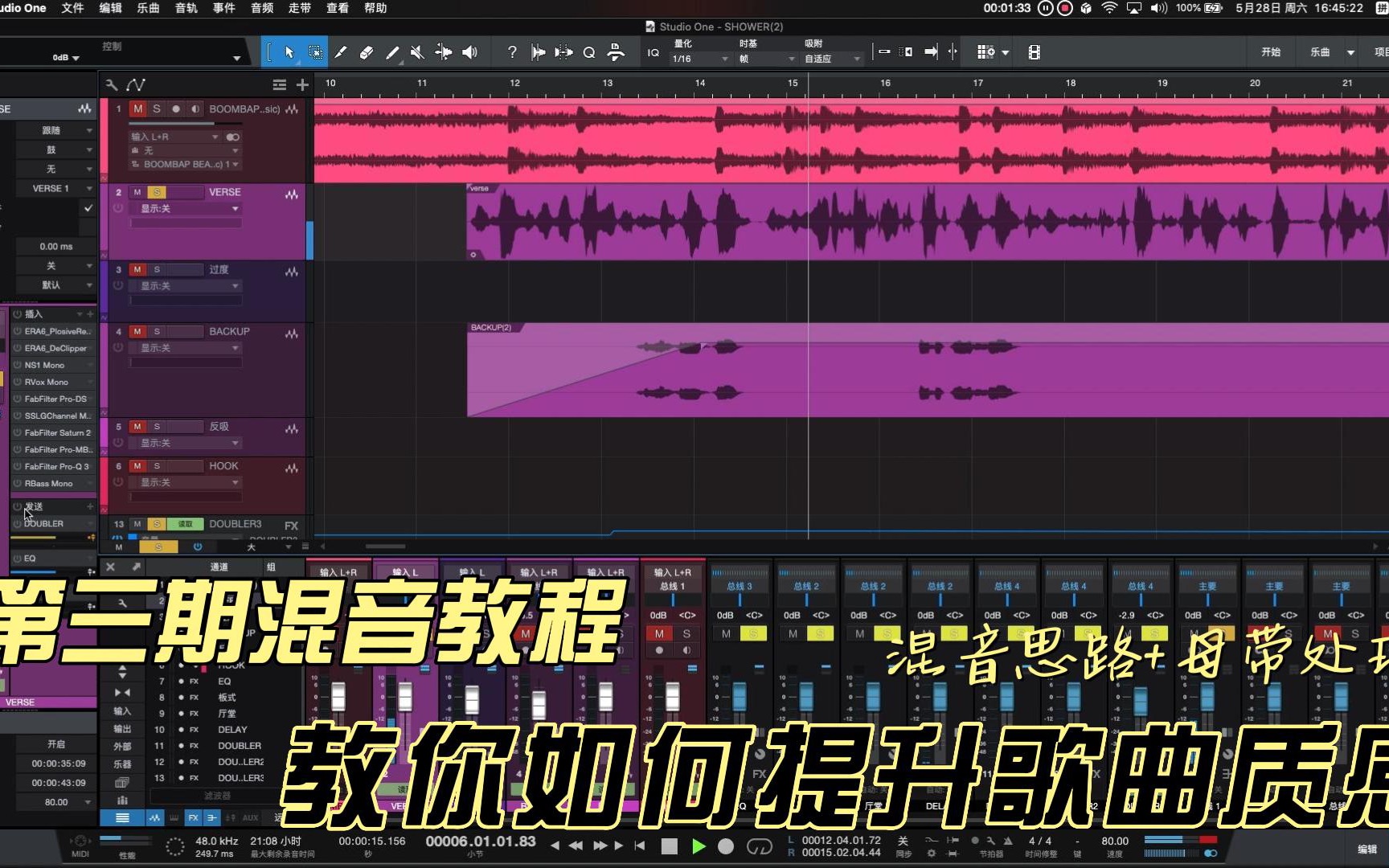This screenshot has height=868, width=1389.
Task: Open the 事件 menu
Action: (223, 8)
